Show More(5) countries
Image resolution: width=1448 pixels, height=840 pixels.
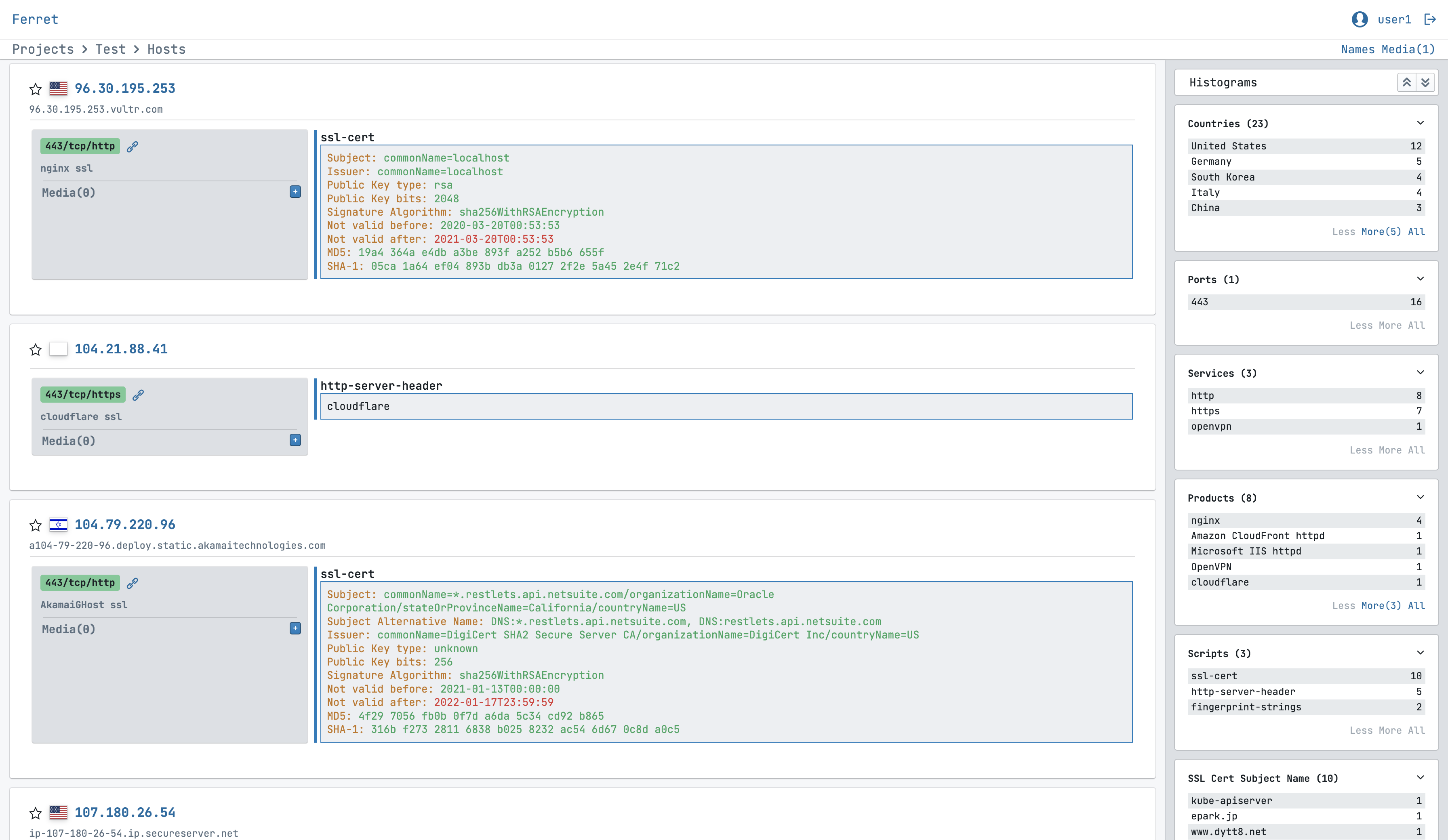[x=1381, y=231]
